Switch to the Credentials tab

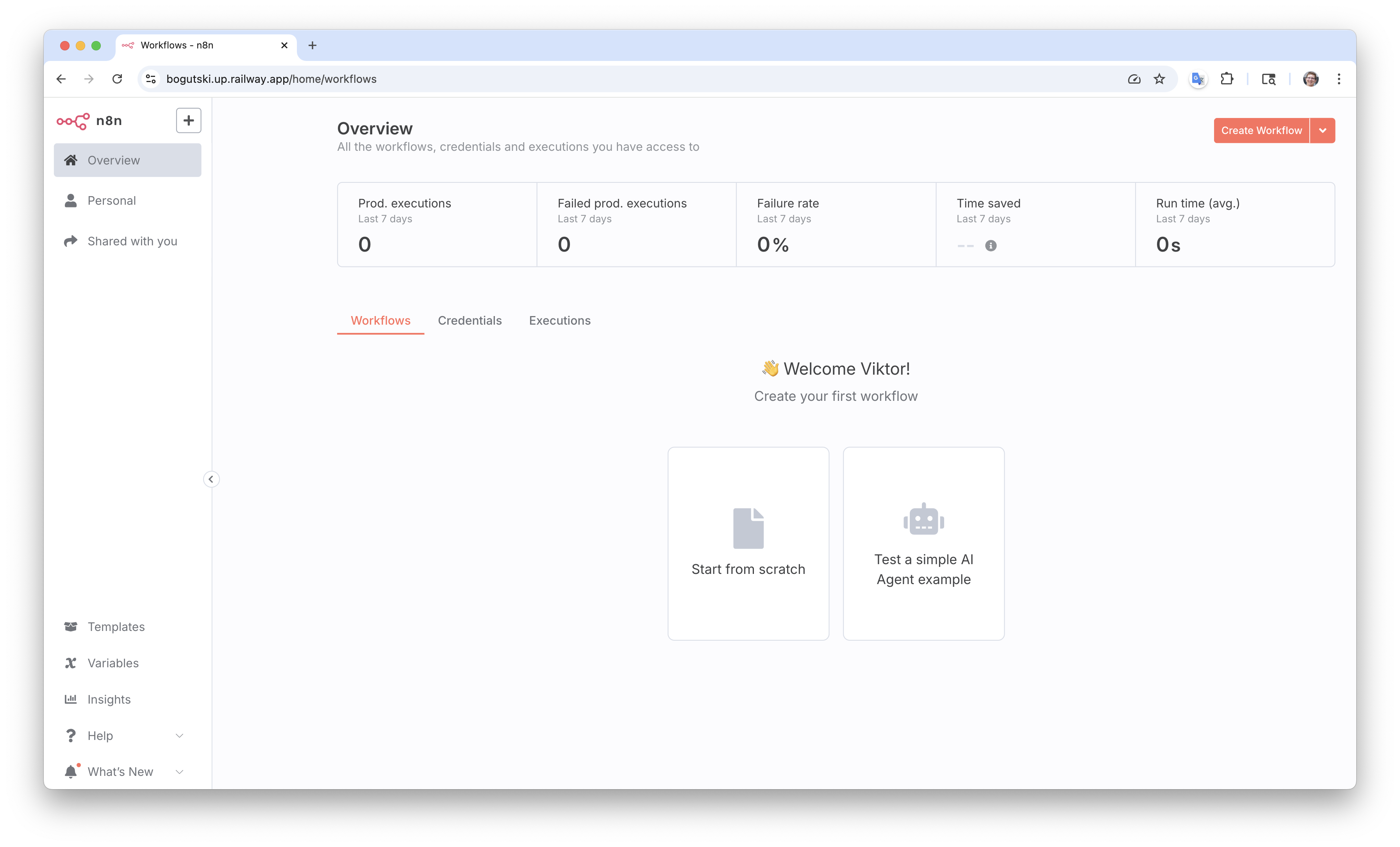469,321
